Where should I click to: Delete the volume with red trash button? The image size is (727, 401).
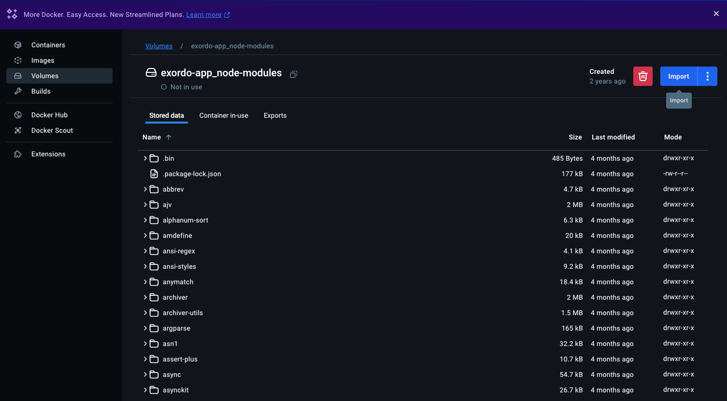[x=643, y=76]
